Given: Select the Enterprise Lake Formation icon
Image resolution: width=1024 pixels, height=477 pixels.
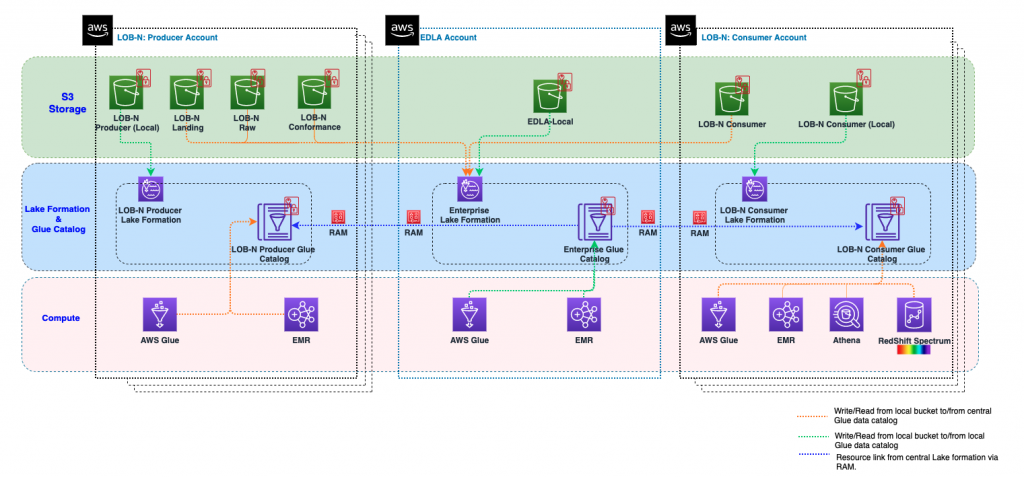Looking at the screenshot, I should (470, 188).
